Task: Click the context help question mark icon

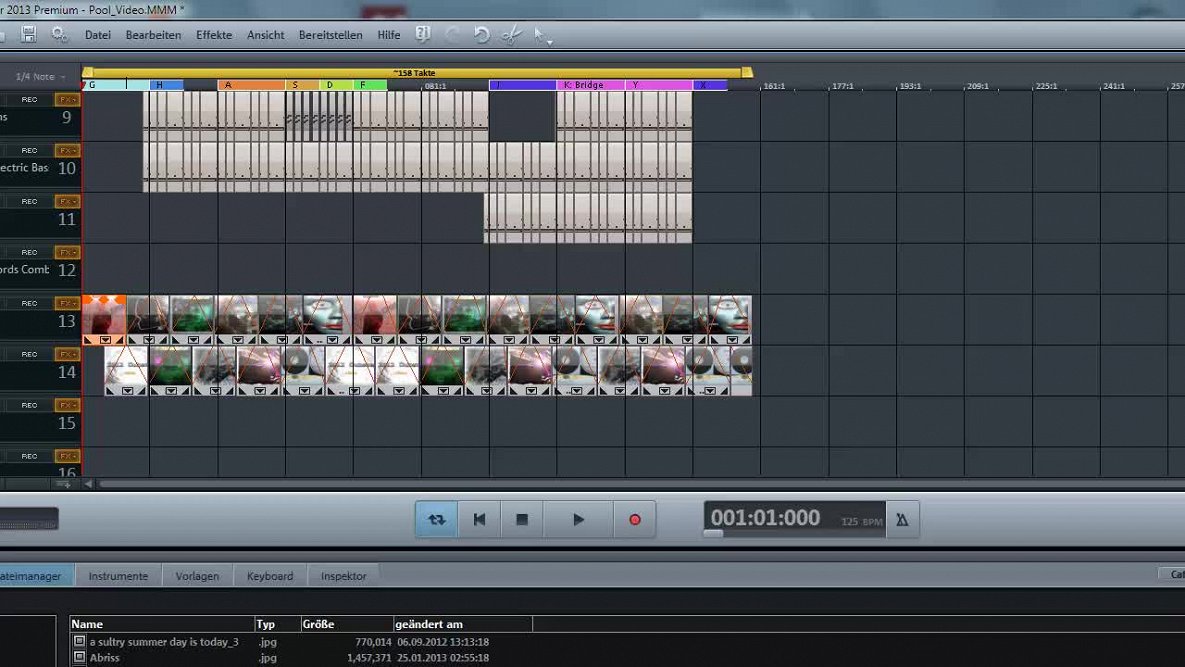Action: coord(423,34)
